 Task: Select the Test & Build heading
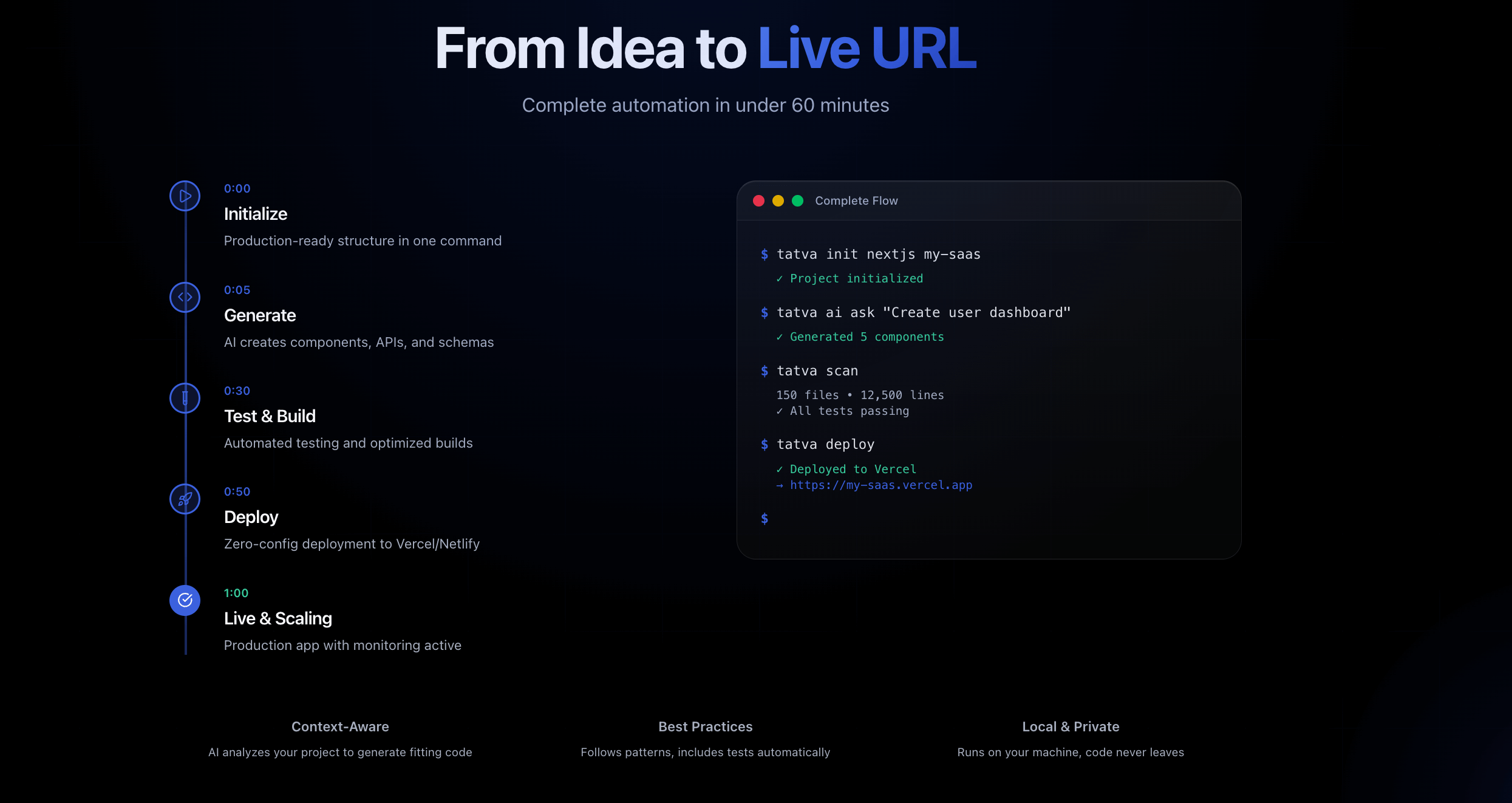(x=270, y=416)
